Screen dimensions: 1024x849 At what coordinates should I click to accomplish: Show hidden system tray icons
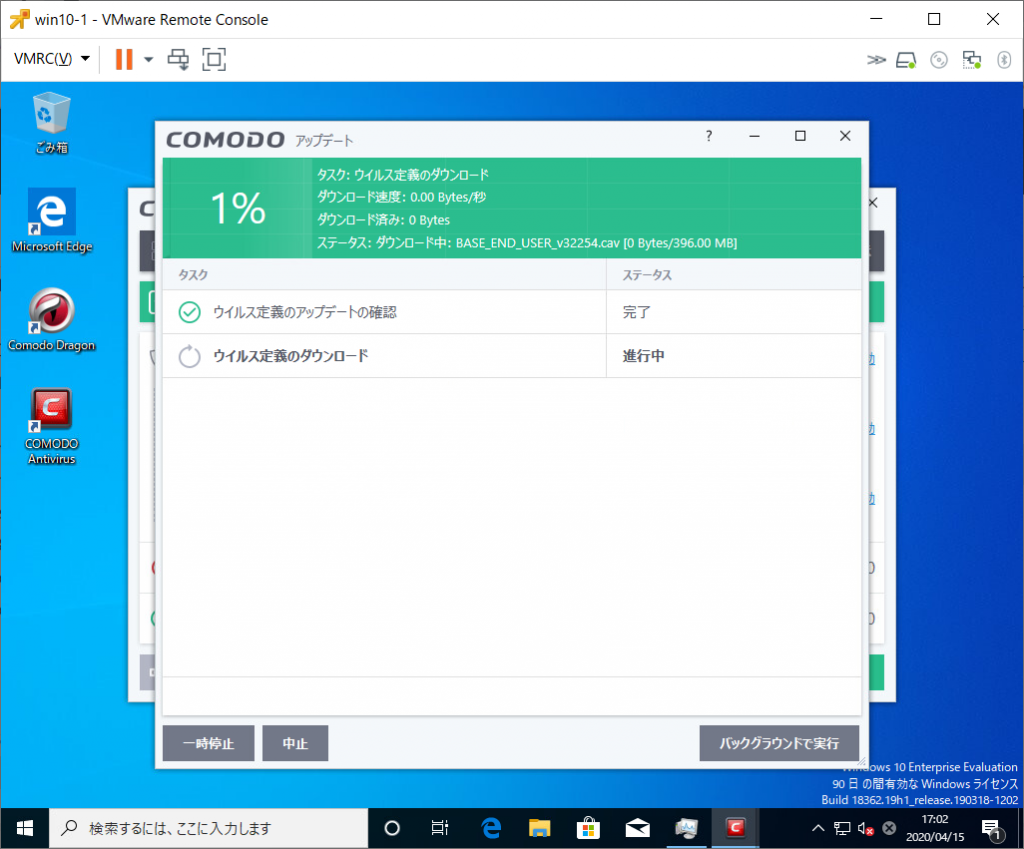818,828
